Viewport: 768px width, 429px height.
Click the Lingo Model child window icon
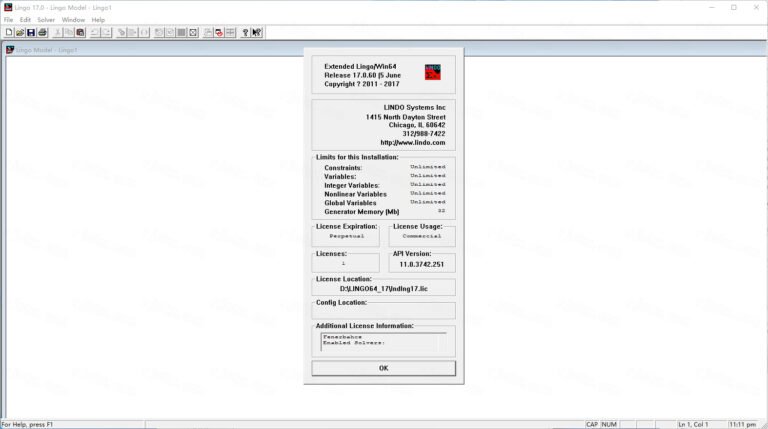10,50
